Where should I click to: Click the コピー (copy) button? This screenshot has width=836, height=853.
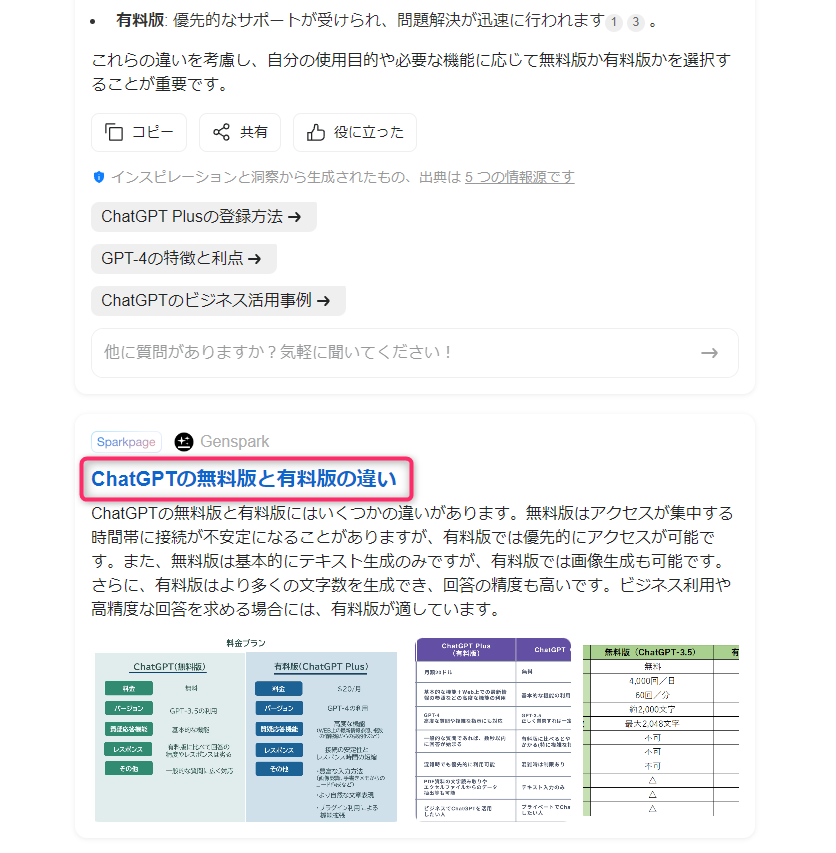coord(139,132)
